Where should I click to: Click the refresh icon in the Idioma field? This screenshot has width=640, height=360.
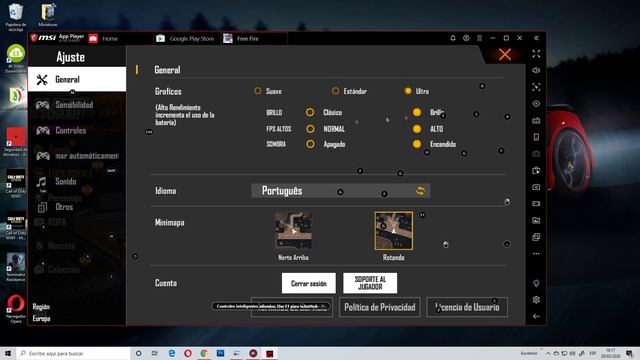point(420,191)
